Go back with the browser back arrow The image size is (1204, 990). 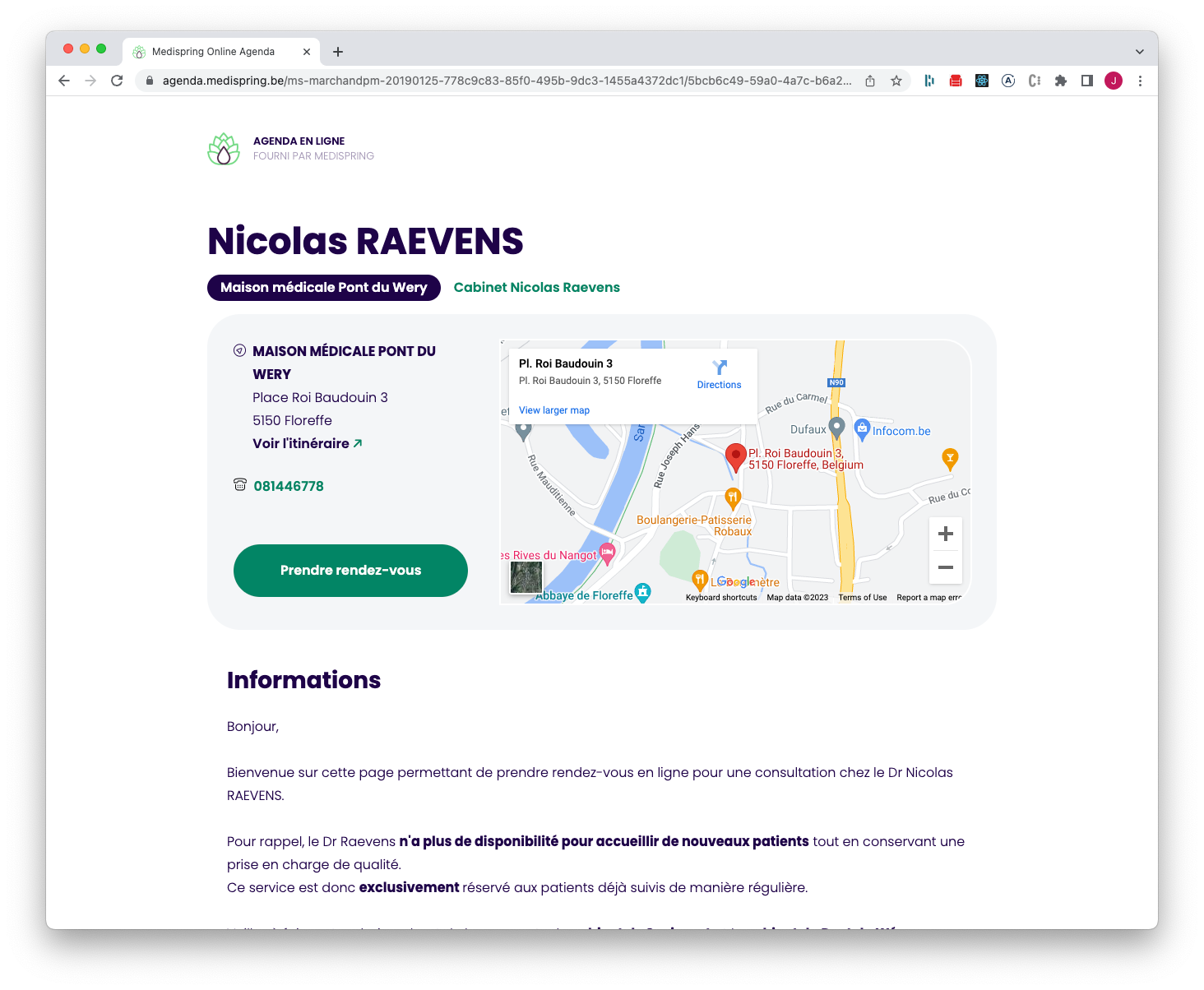click(64, 81)
